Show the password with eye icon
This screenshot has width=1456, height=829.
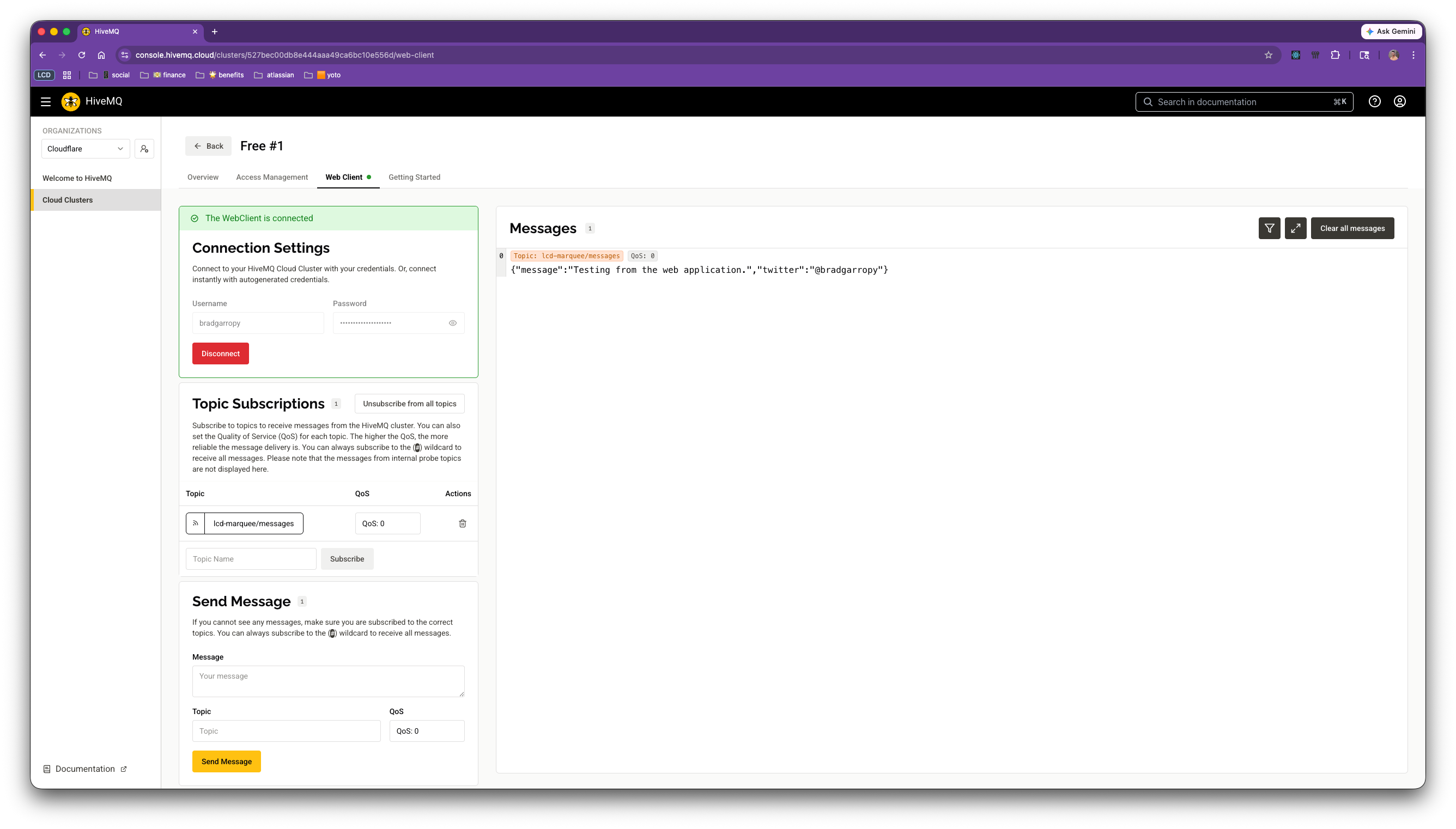click(x=453, y=323)
